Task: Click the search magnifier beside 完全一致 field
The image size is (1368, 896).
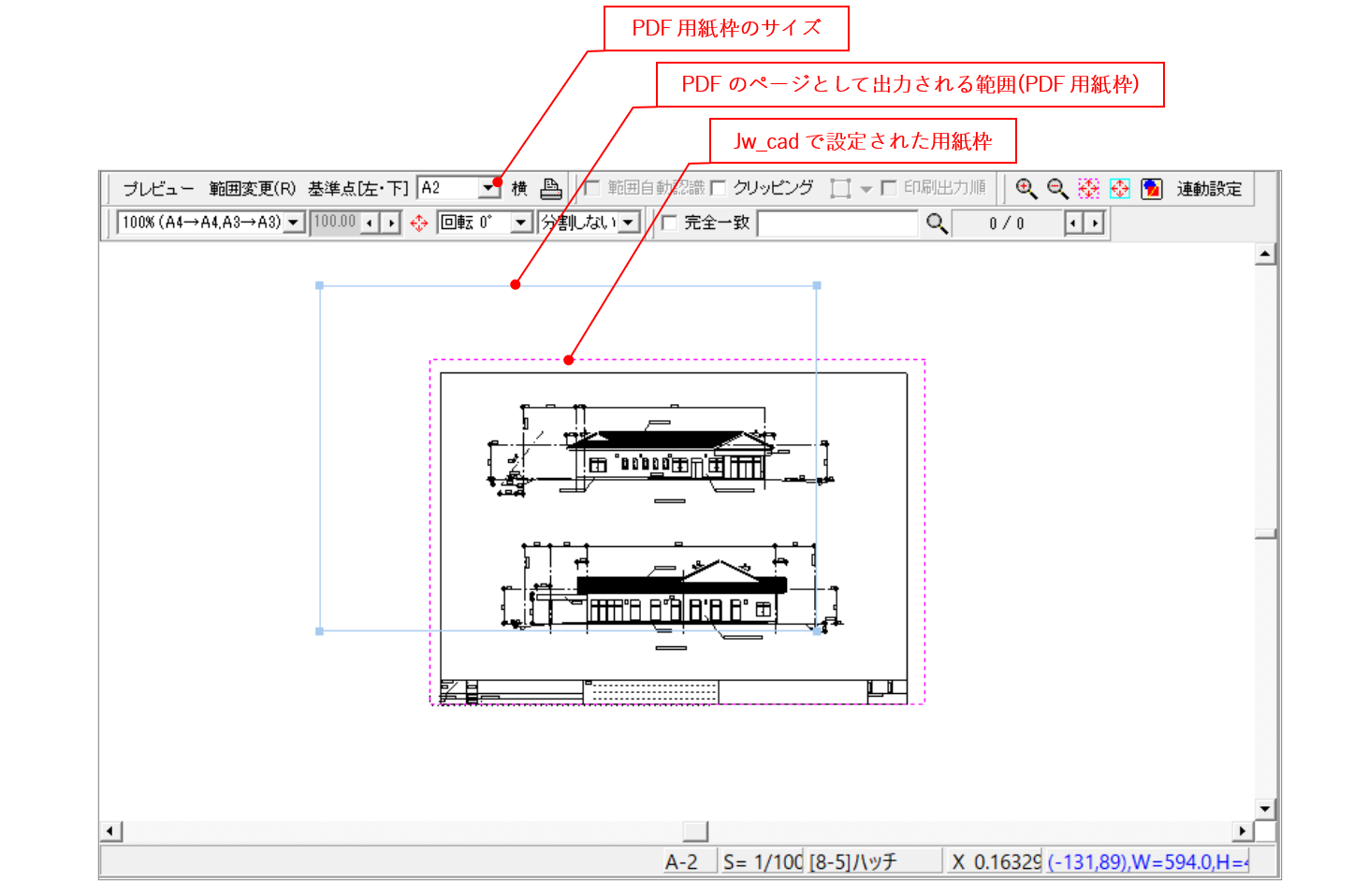Action: [937, 224]
